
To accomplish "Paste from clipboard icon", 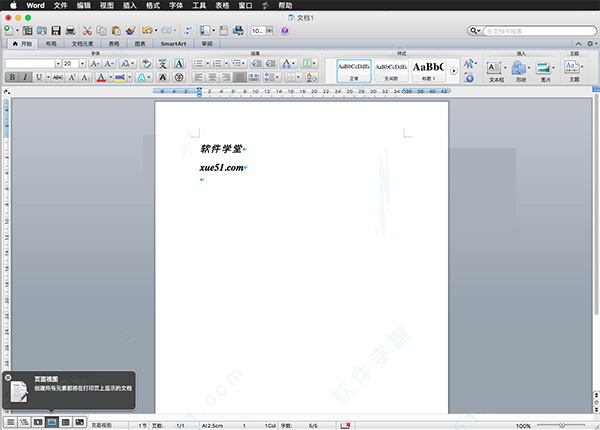I will coord(116,31).
